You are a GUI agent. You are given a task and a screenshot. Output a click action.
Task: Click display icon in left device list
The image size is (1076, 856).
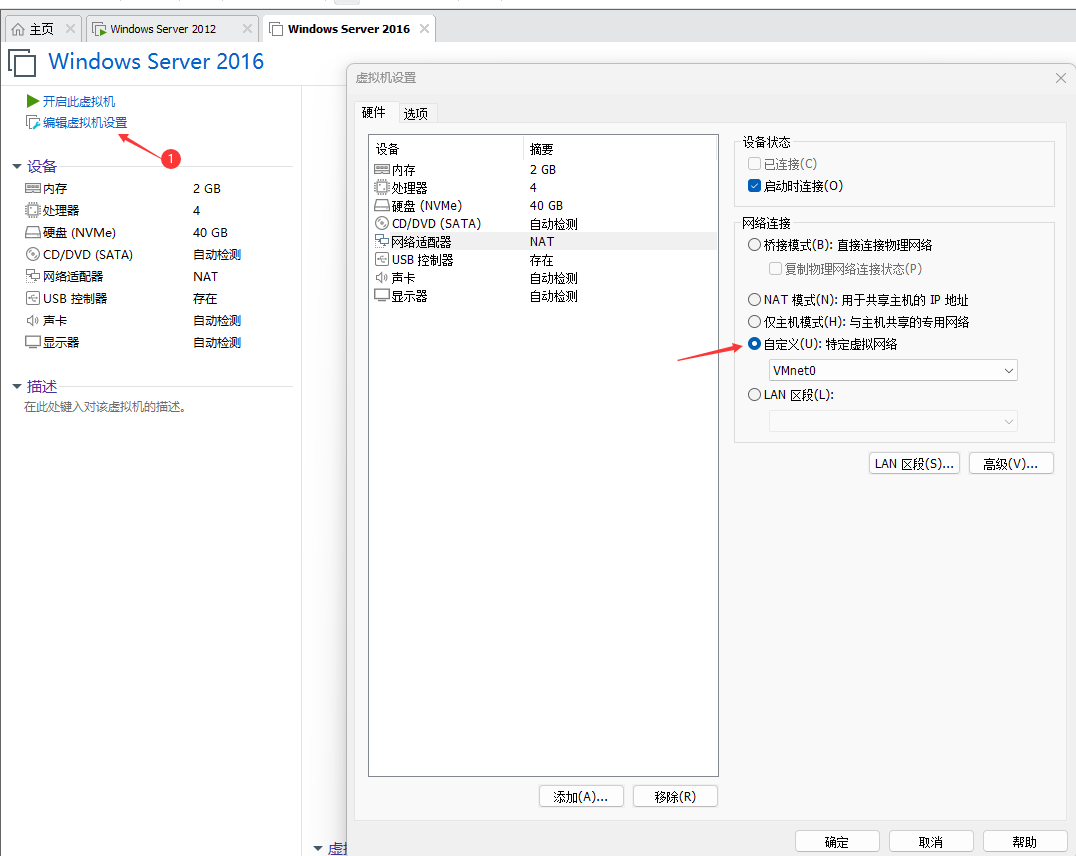coord(32,342)
